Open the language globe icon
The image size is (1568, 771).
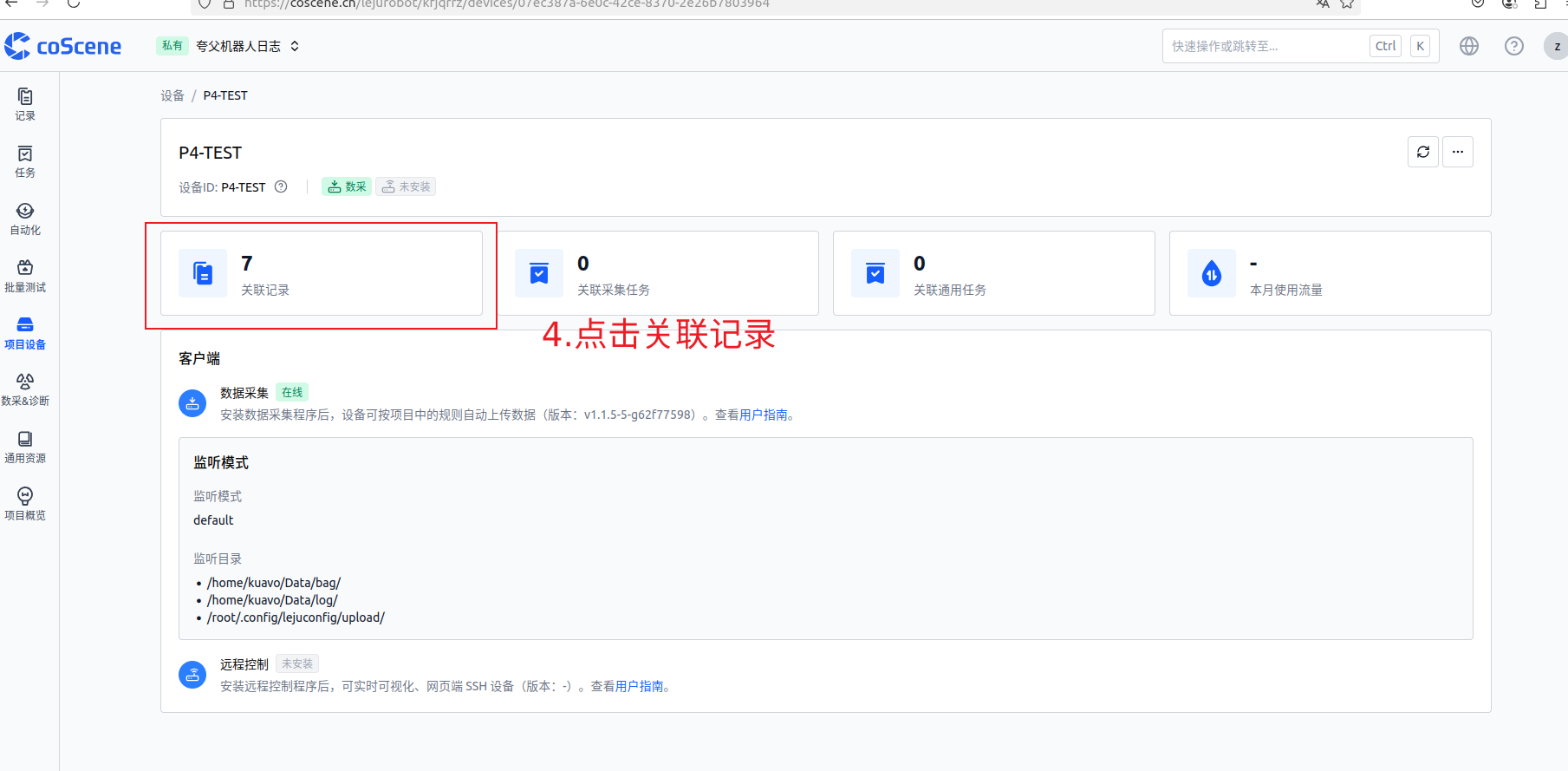[1469, 46]
